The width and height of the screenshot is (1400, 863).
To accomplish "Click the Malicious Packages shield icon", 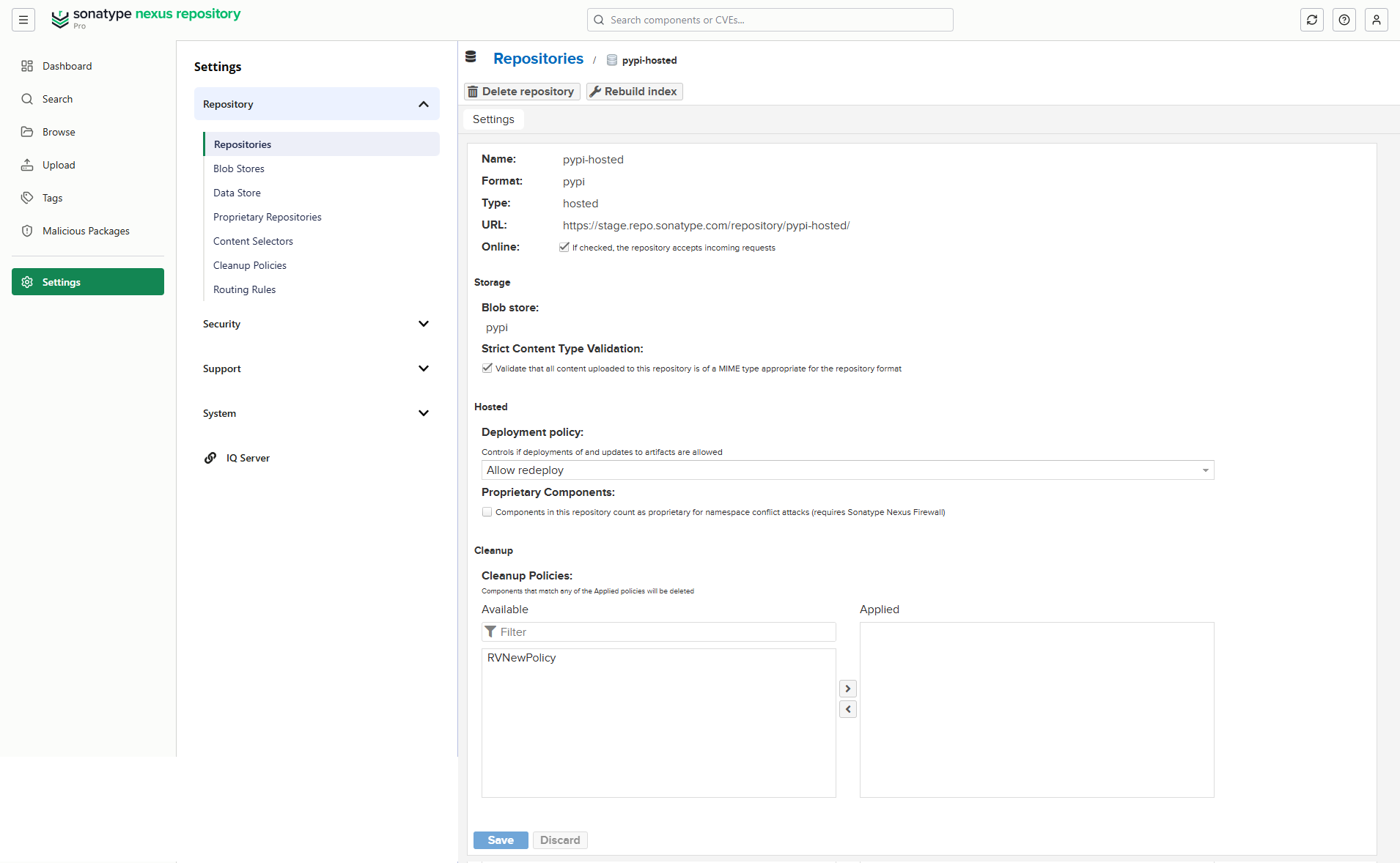I will tap(27, 231).
